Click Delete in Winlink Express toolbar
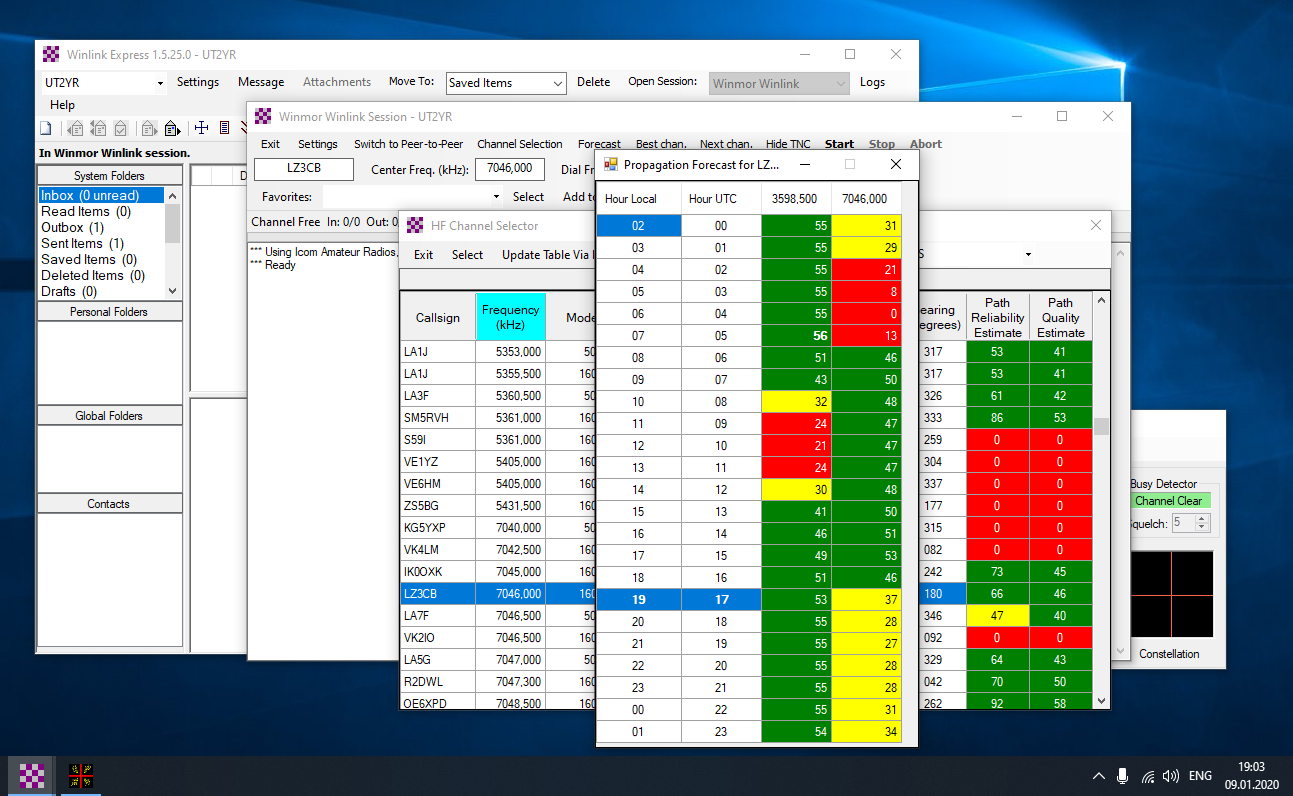Screen dimensions: 1293x796 pyautogui.click(x=593, y=82)
